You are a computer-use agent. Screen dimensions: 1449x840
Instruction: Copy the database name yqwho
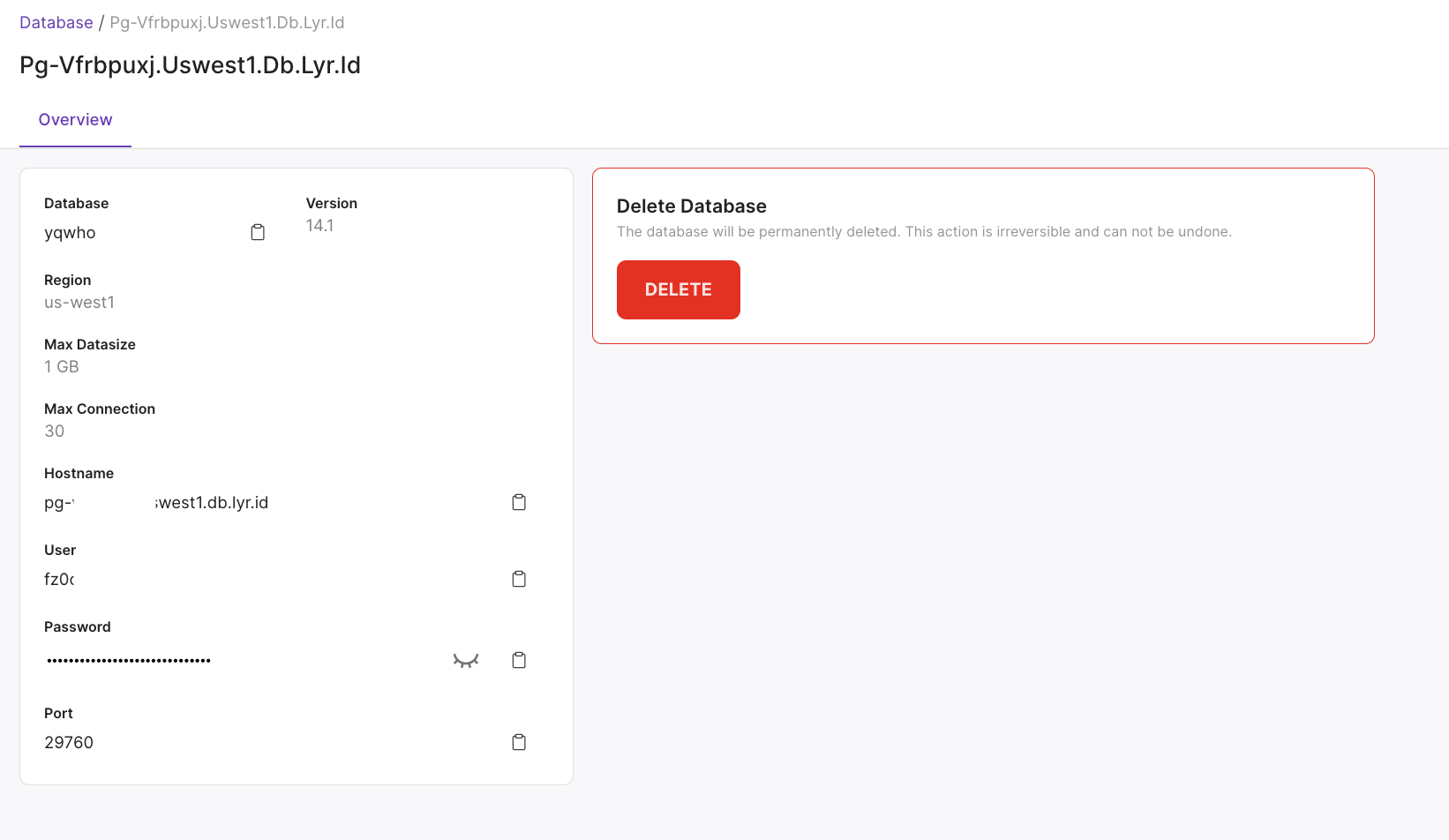pos(258,231)
